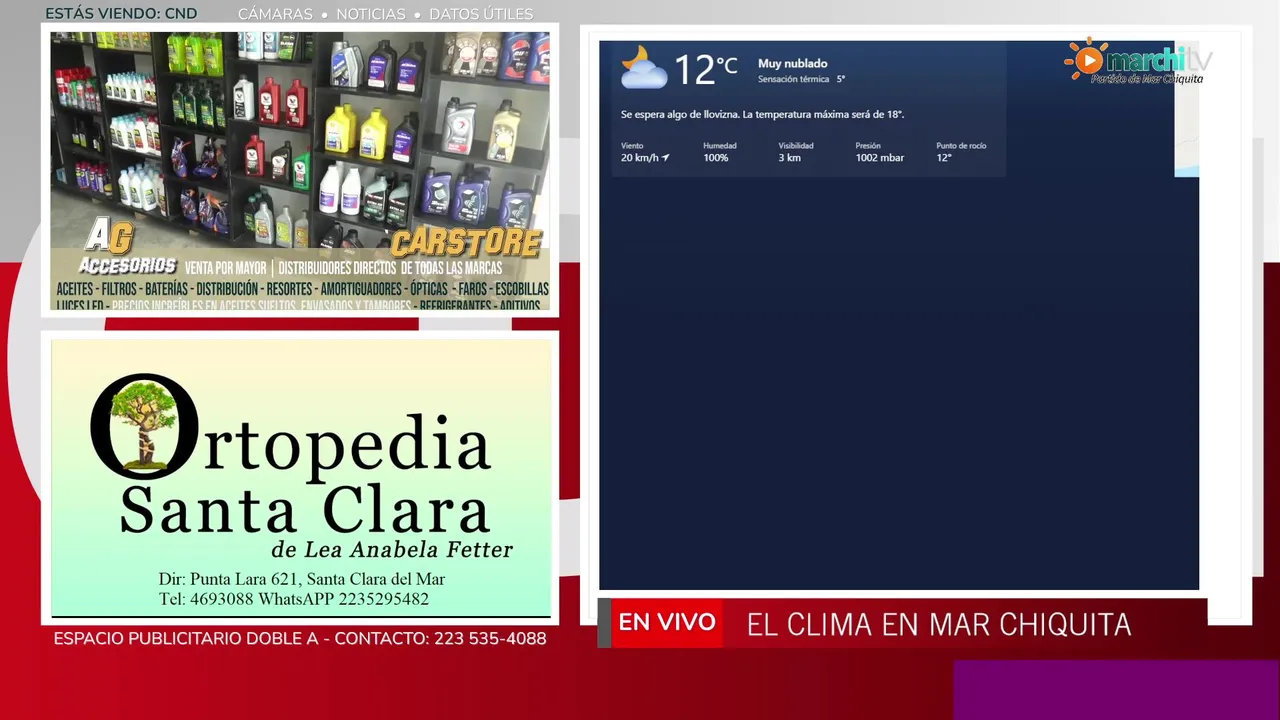Open the AG Accesorios Carstore ad thumbnail

300,171
